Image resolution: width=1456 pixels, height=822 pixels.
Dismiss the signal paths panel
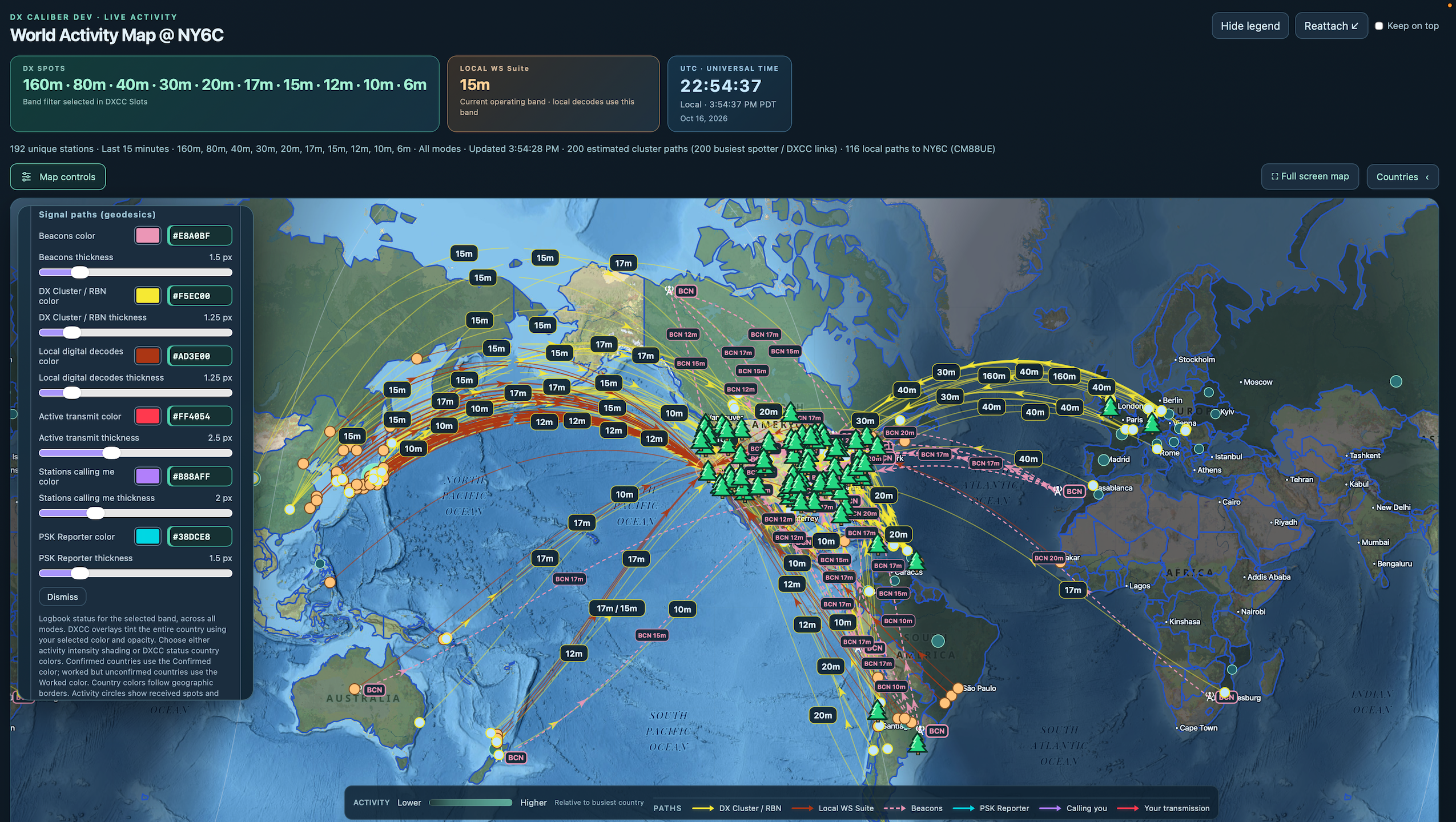[62, 597]
